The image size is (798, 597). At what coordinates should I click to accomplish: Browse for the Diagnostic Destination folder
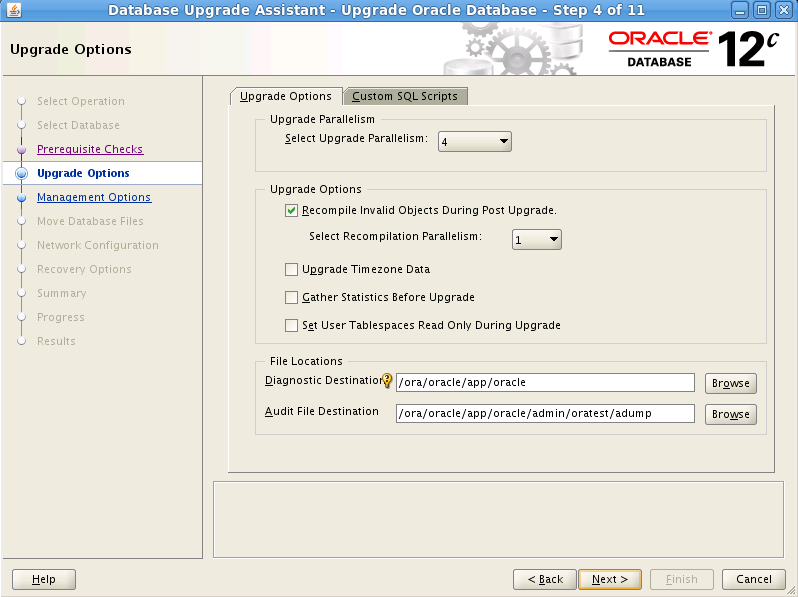point(731,383)
